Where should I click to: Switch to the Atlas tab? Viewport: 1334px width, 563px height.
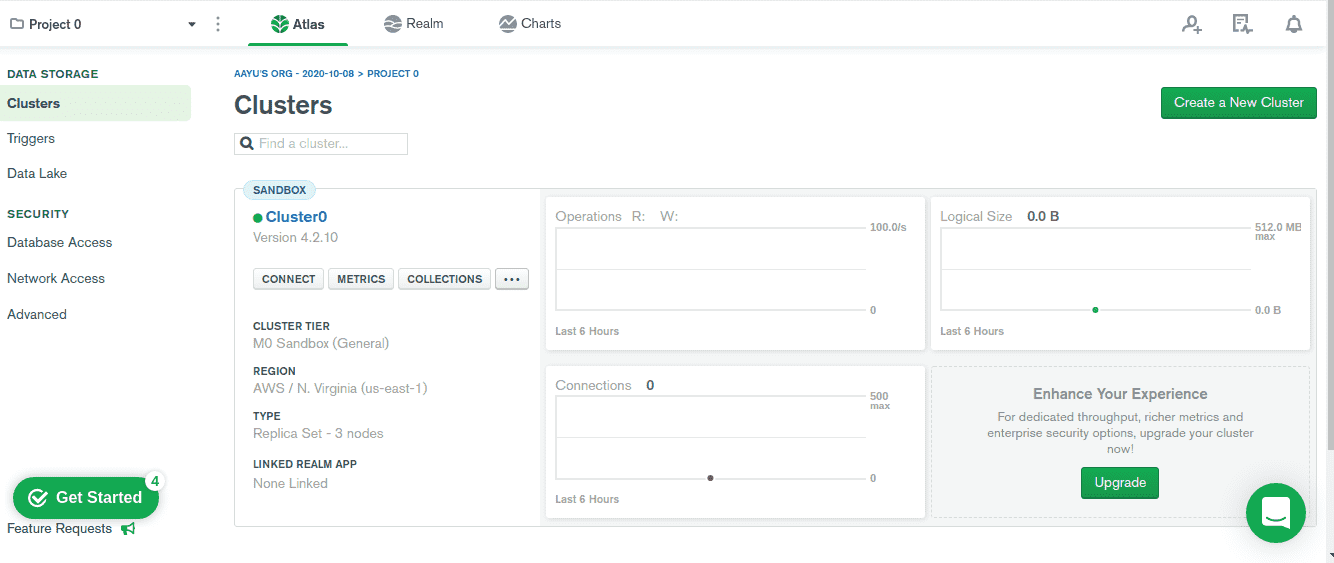point(298,24)
